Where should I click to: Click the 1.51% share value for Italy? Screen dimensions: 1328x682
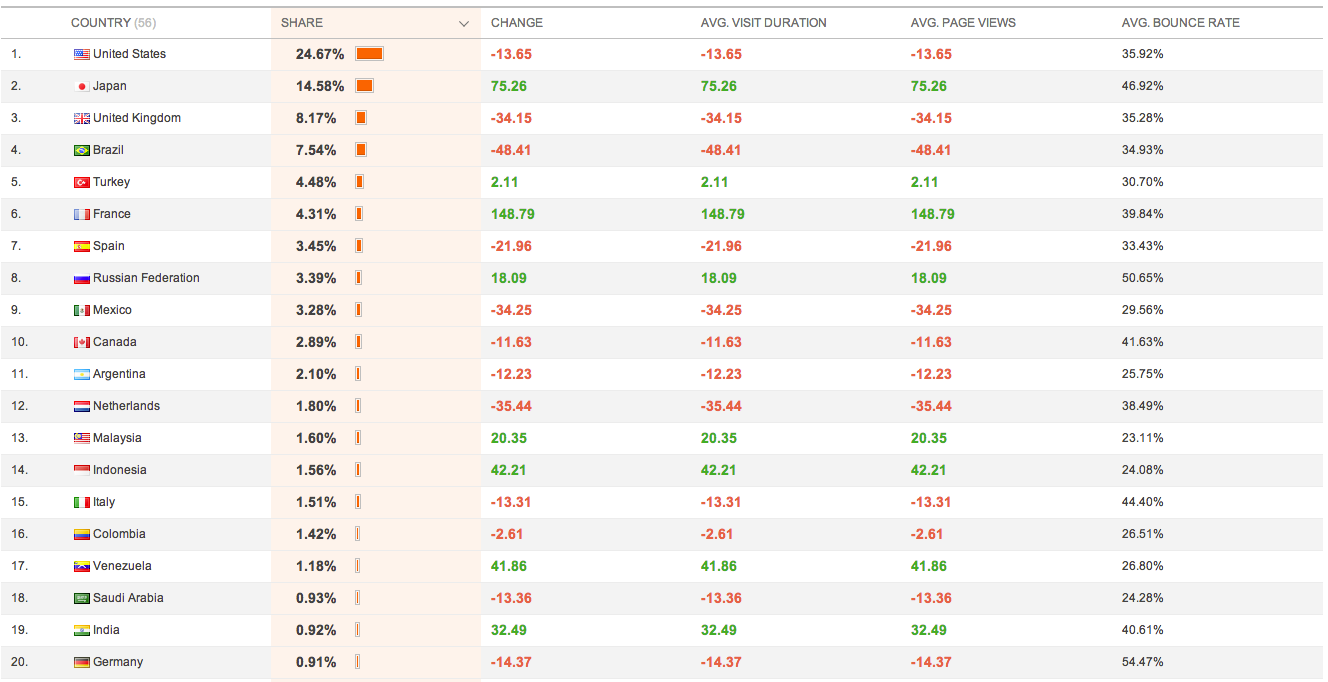(x=316, y=502)
